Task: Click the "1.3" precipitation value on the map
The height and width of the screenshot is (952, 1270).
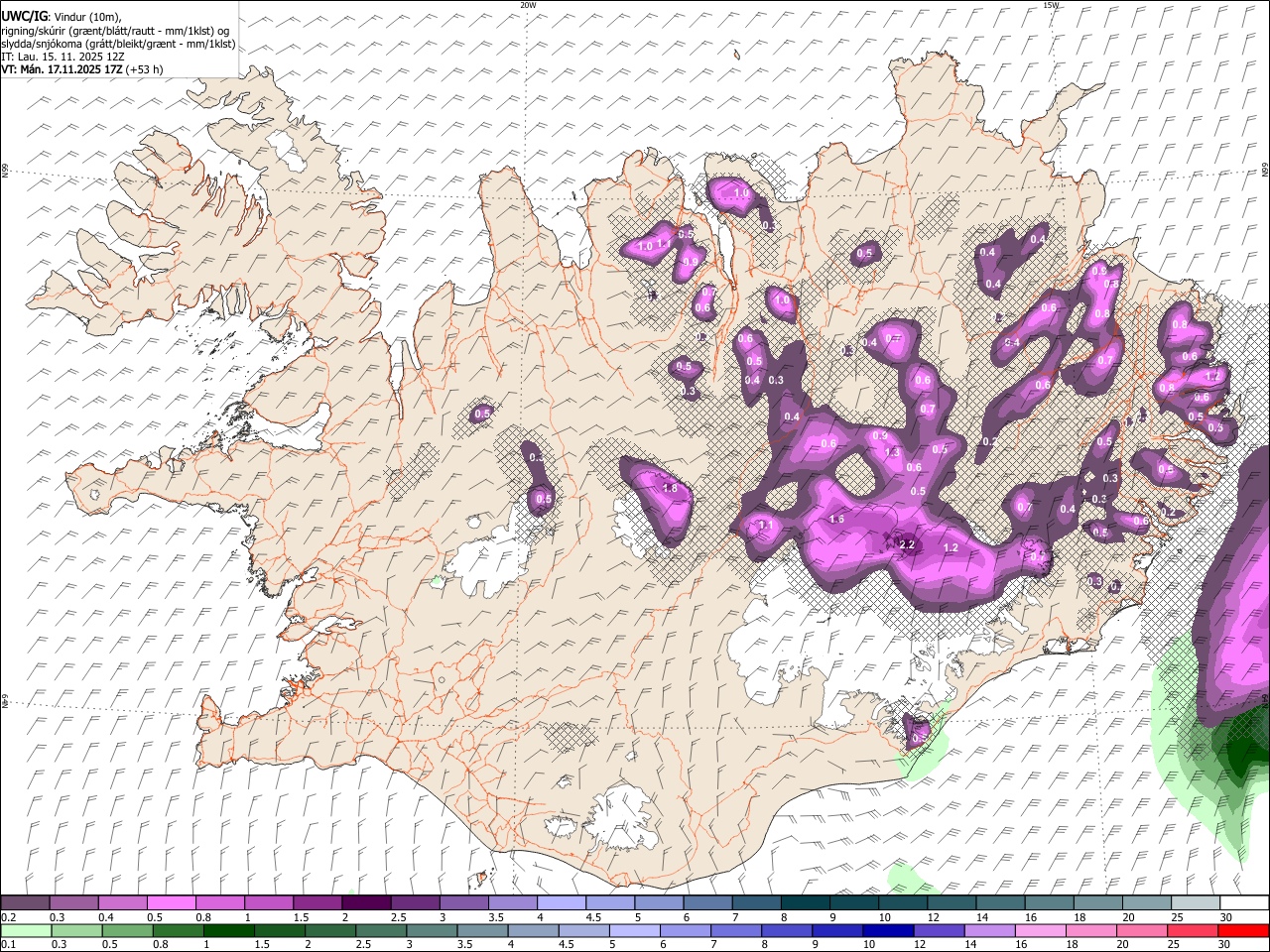Action: [891, 452]
